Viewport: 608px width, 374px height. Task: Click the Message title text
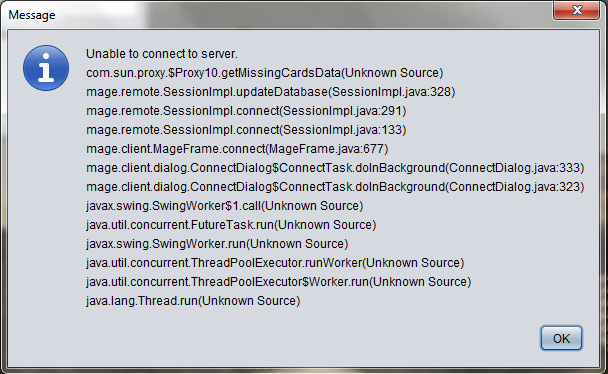tap(32, 15)
